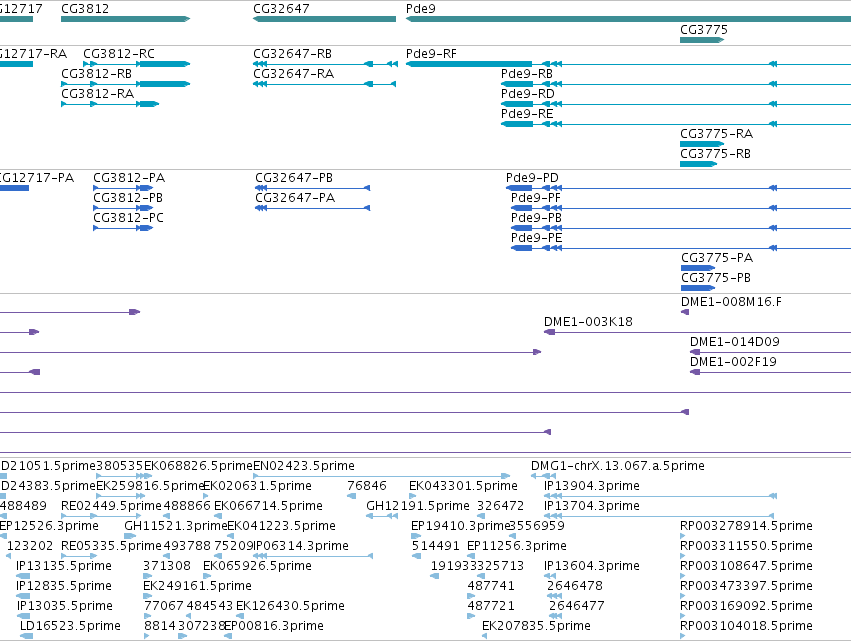
Task: Click protein label CG3812-PA
Action: coord(129,178)
